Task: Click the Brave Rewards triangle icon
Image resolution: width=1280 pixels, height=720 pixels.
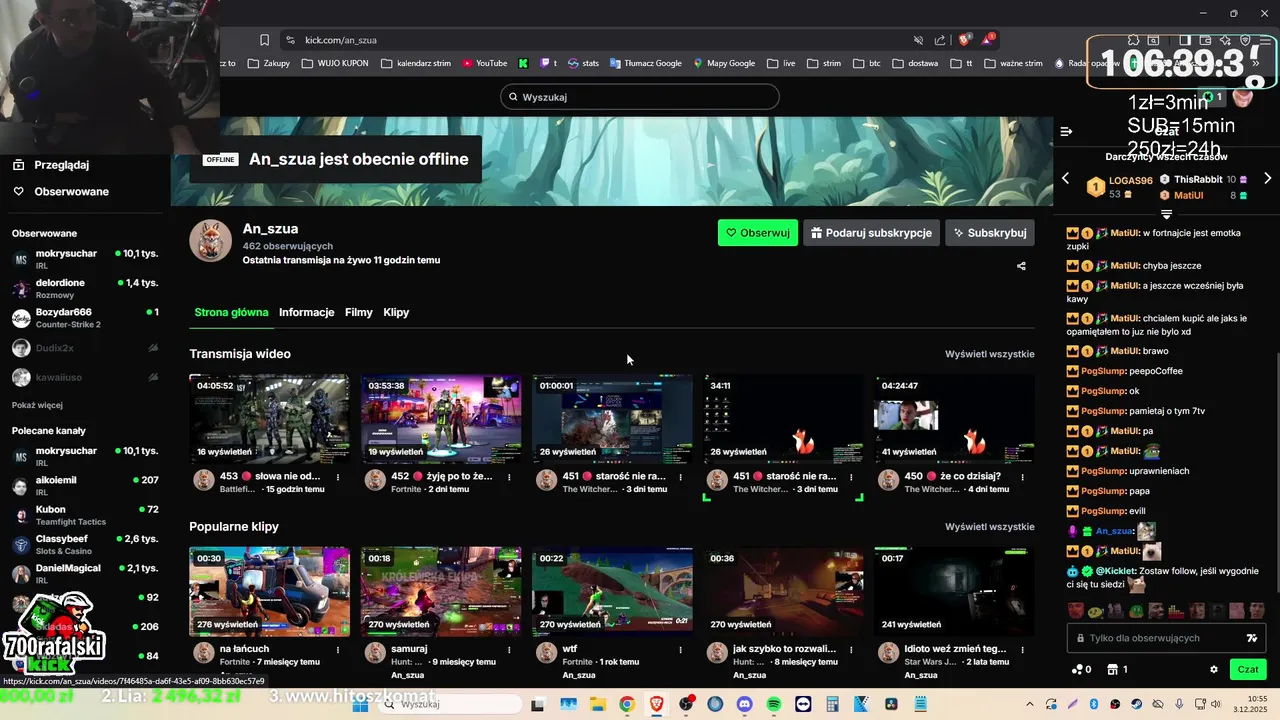Action: coord(989,40)
